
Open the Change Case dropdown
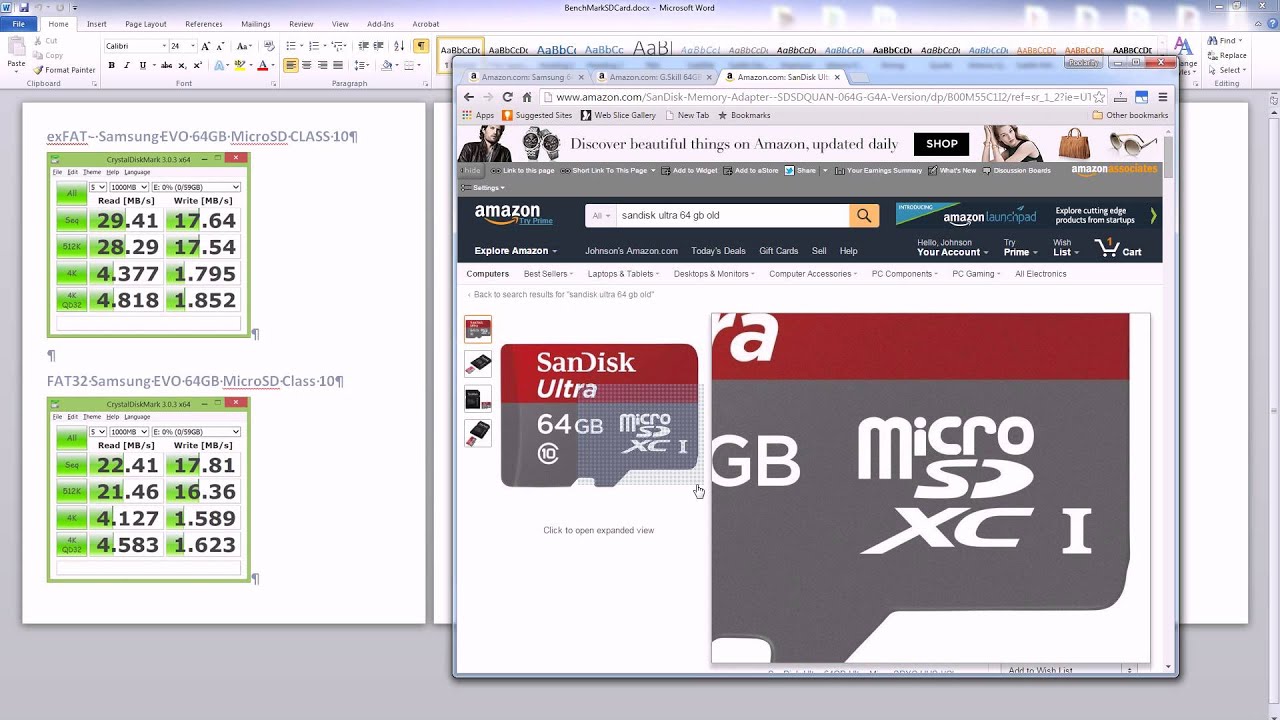(x=242, y=46)
